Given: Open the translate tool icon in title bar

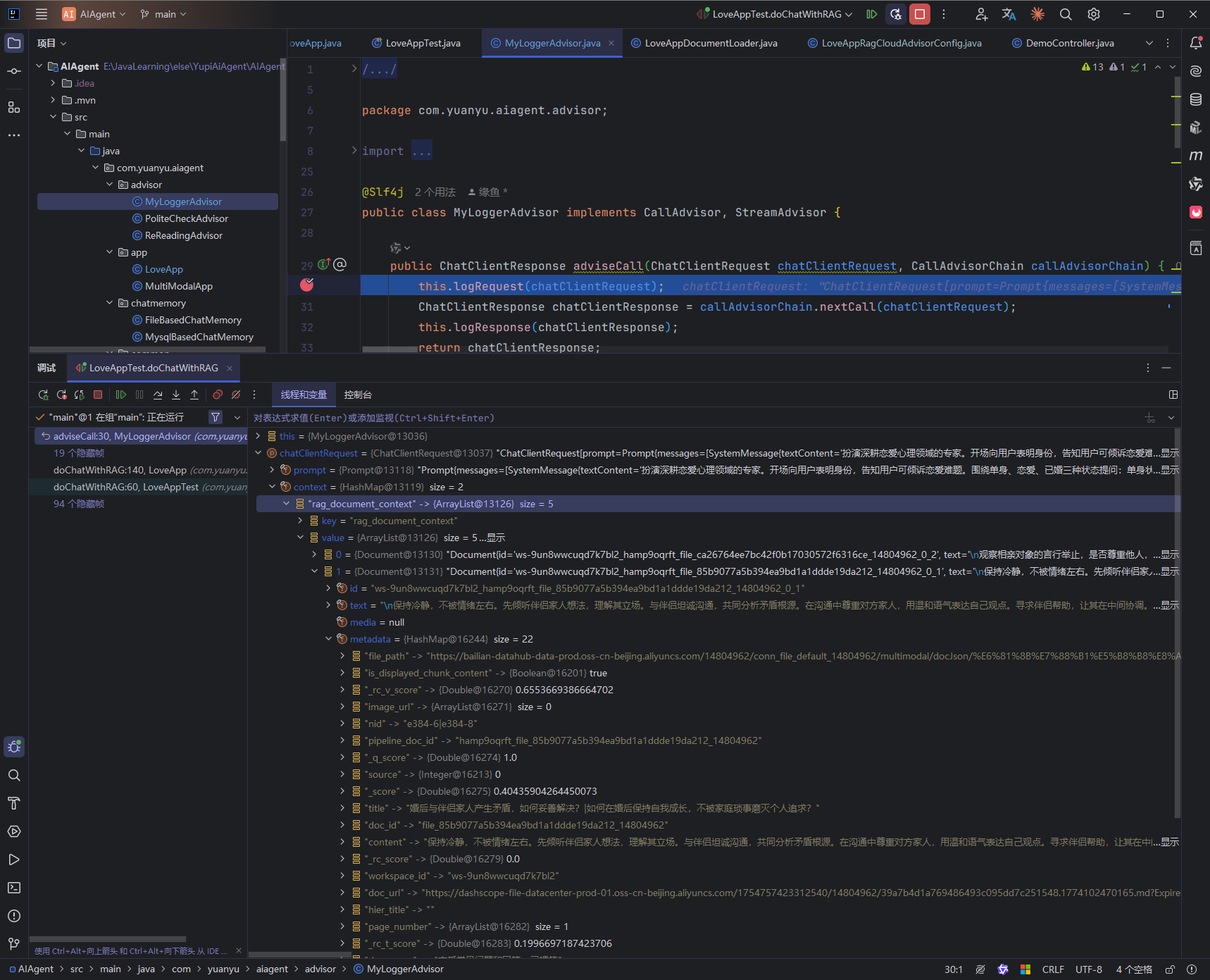Looking at the screenshot, I should 1009,14.
